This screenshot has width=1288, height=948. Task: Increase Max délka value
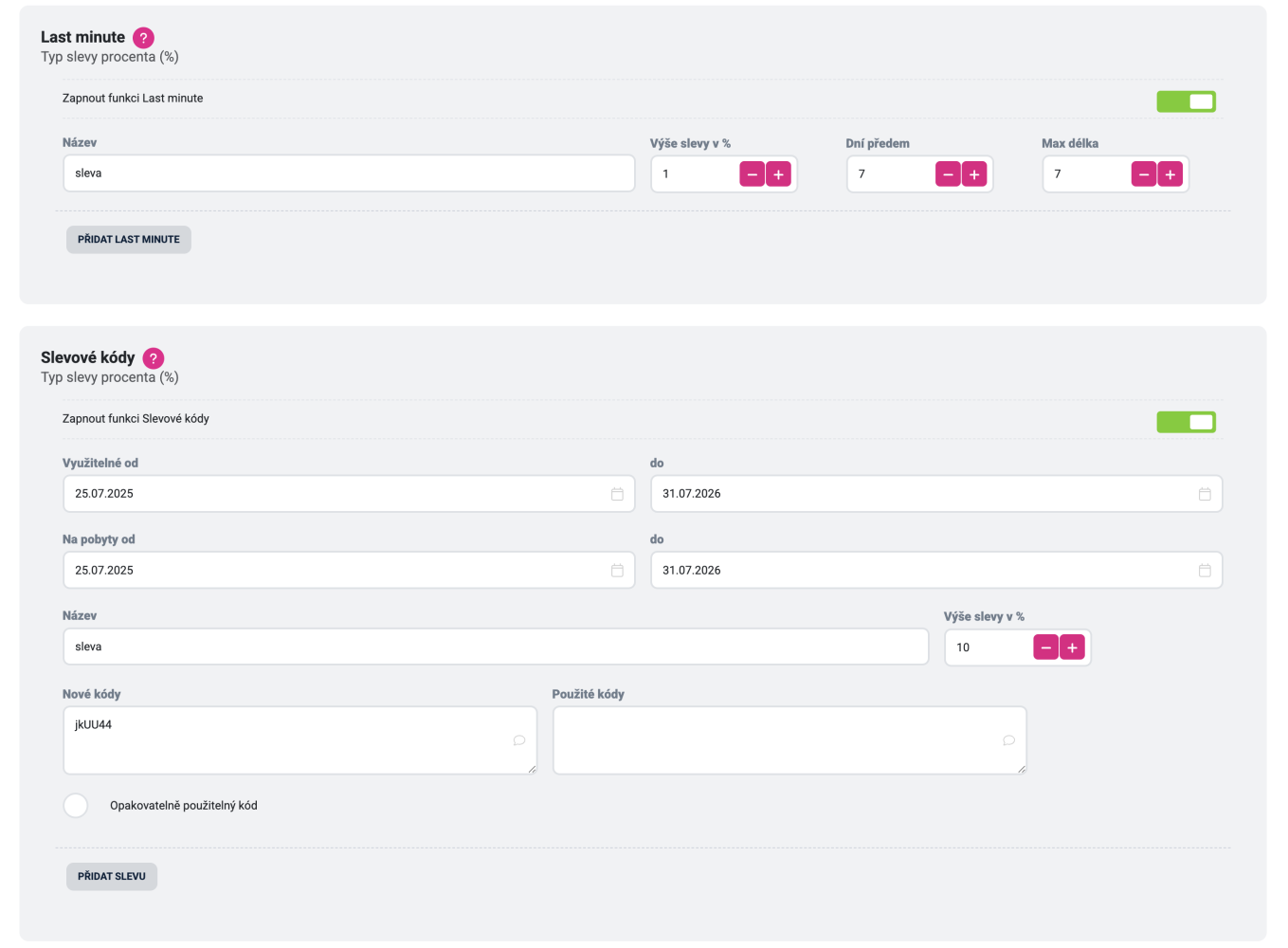(1170, 174)
